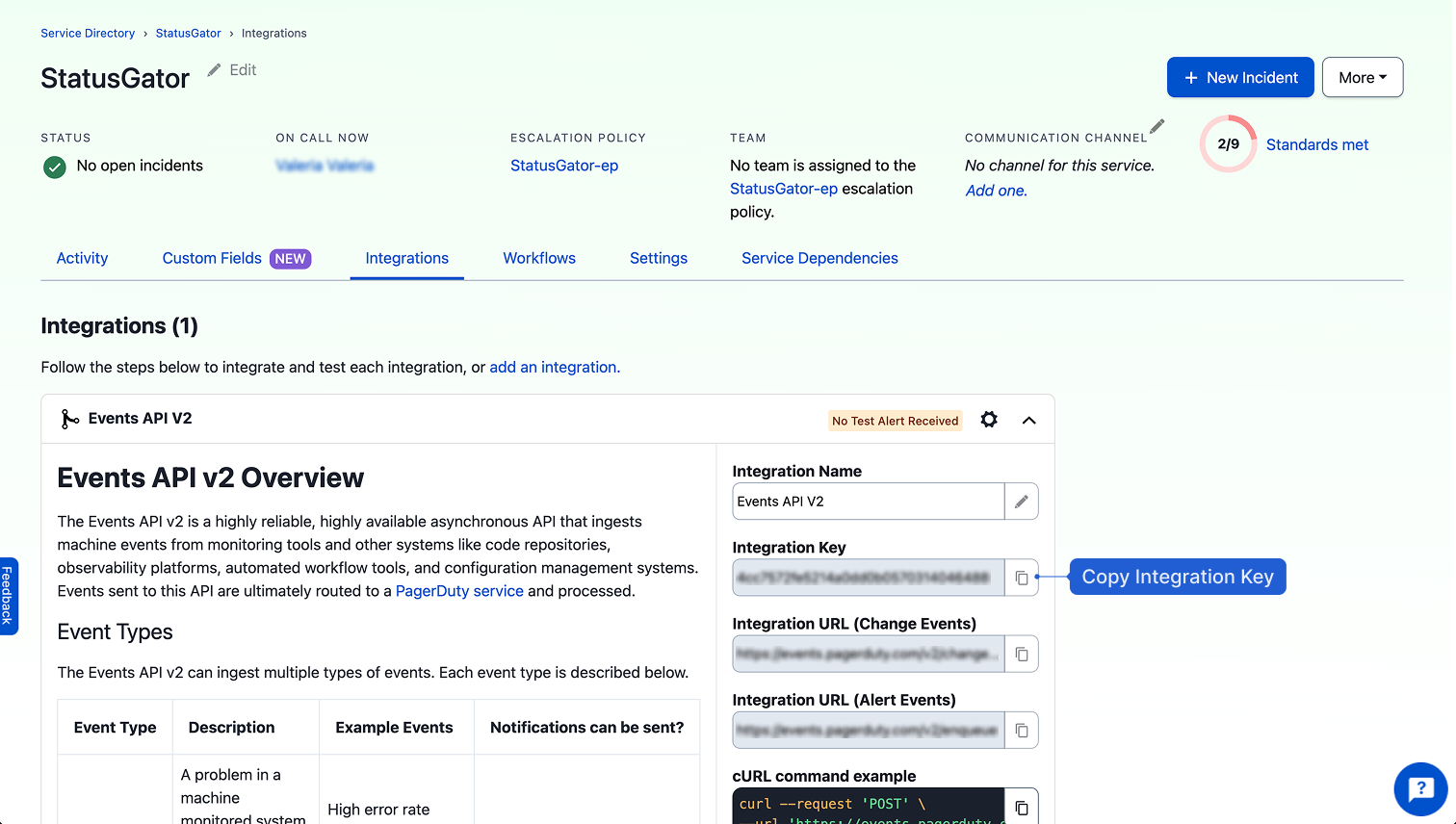Image resolution: width=1456 pixels, height=824 pixels.
Task: Edit the integration name with pencil button
Action: [1022, 502]
